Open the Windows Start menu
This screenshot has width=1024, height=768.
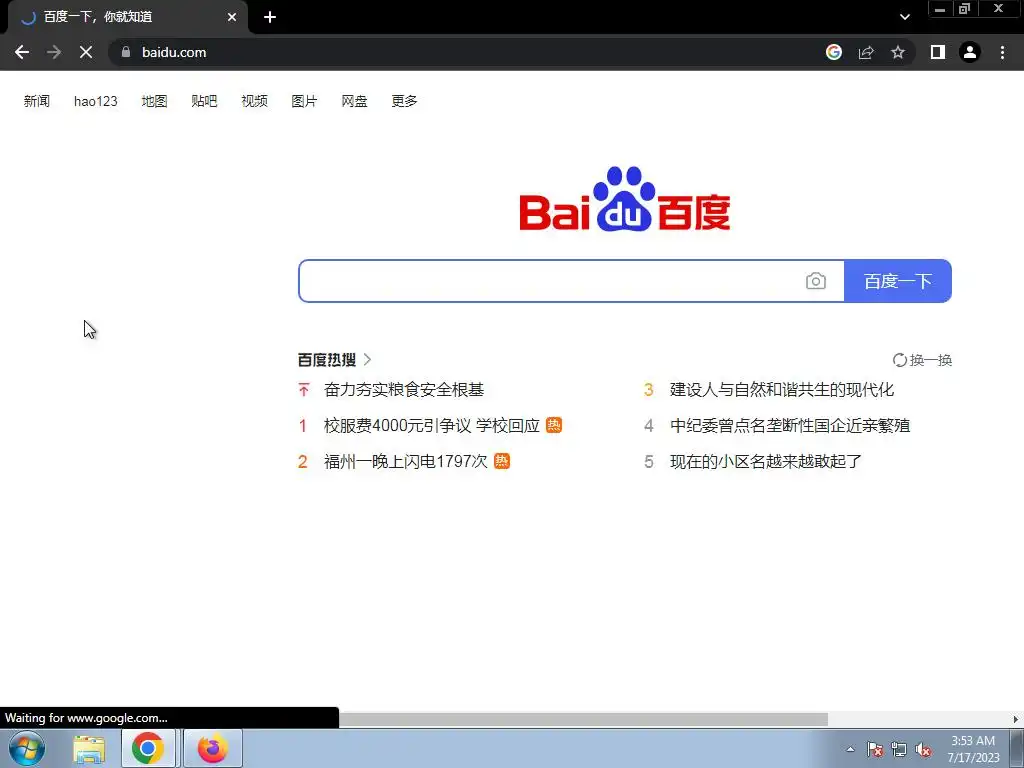click(27, 748)
